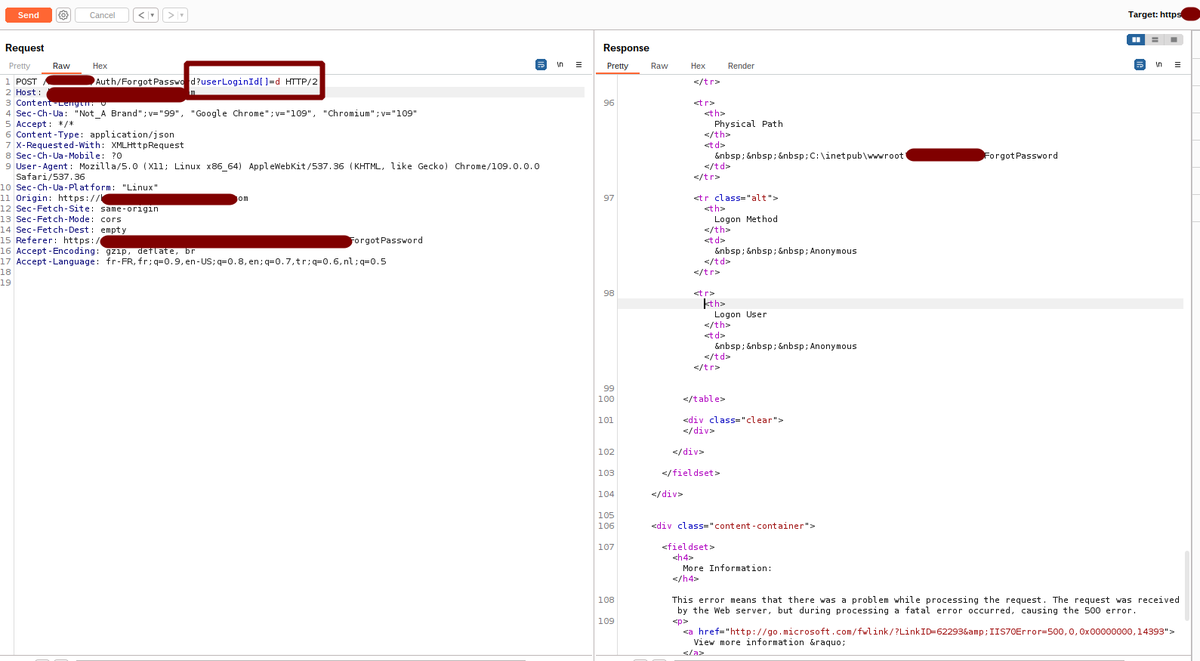Select side-by-side split layout view

(1136, 39)
